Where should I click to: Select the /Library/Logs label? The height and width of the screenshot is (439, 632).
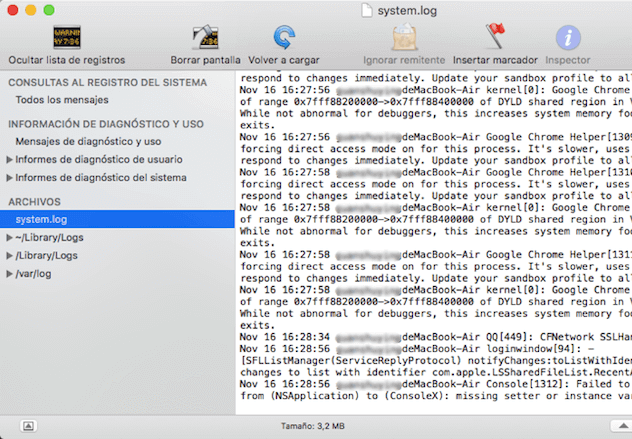coord(46,256)
